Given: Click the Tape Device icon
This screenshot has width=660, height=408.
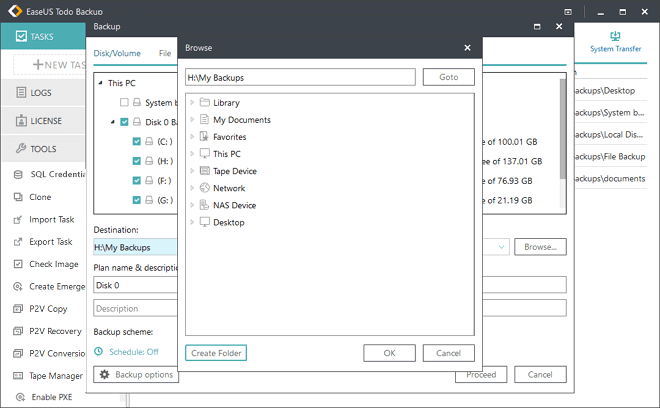Looking at the screenshot, I should coord(204,171).
